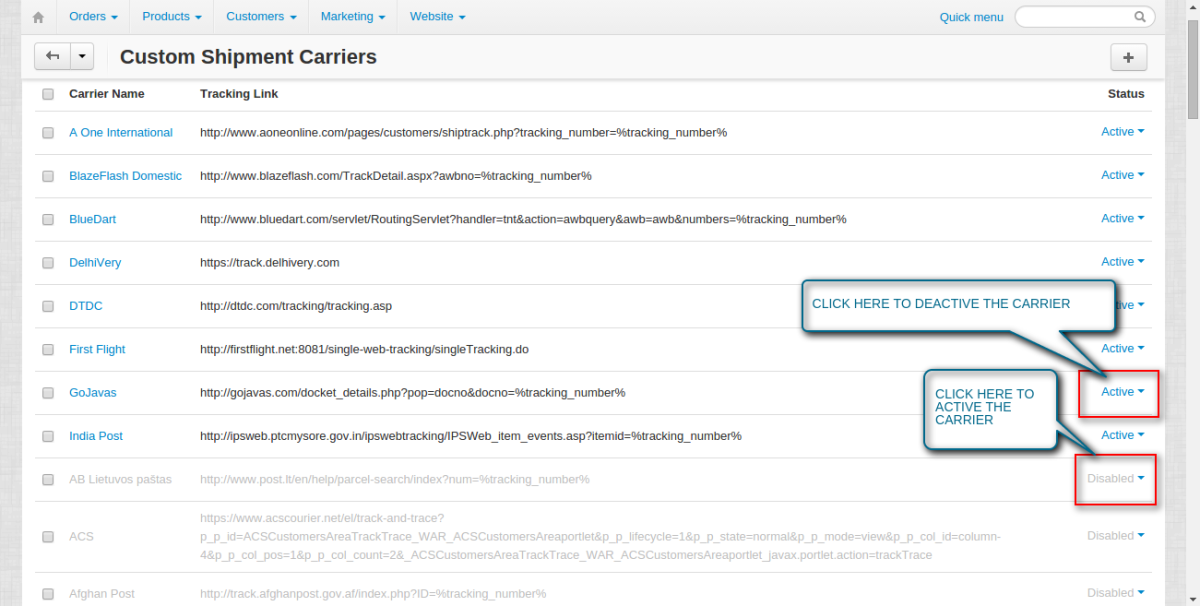Open Active status dropdown for A One International
The image size is (1200, 606).
pos(1122,131)
